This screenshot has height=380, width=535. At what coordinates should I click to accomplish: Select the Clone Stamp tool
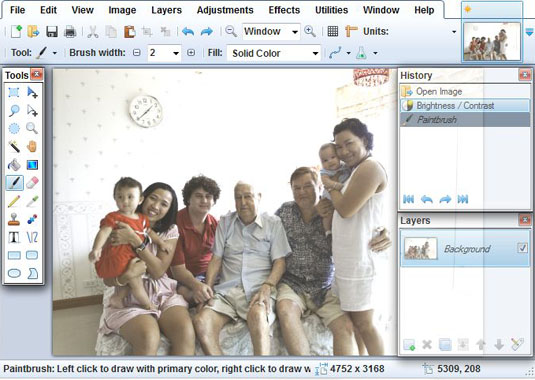point(14,219)
